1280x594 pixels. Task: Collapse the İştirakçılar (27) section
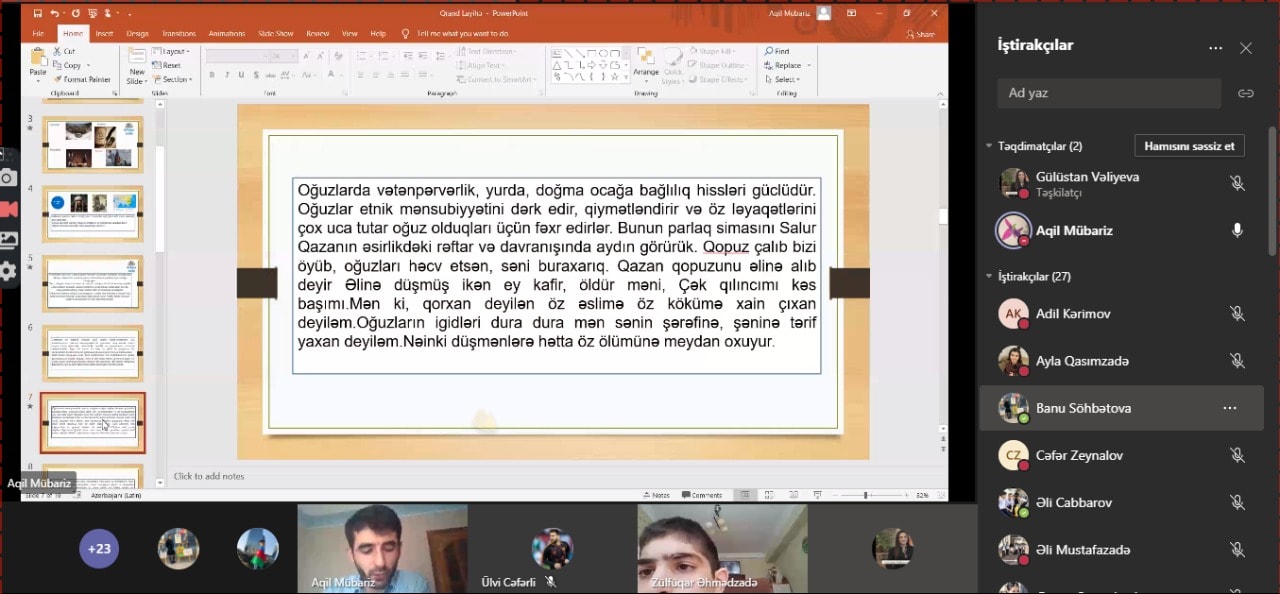[x=989, y=276]
